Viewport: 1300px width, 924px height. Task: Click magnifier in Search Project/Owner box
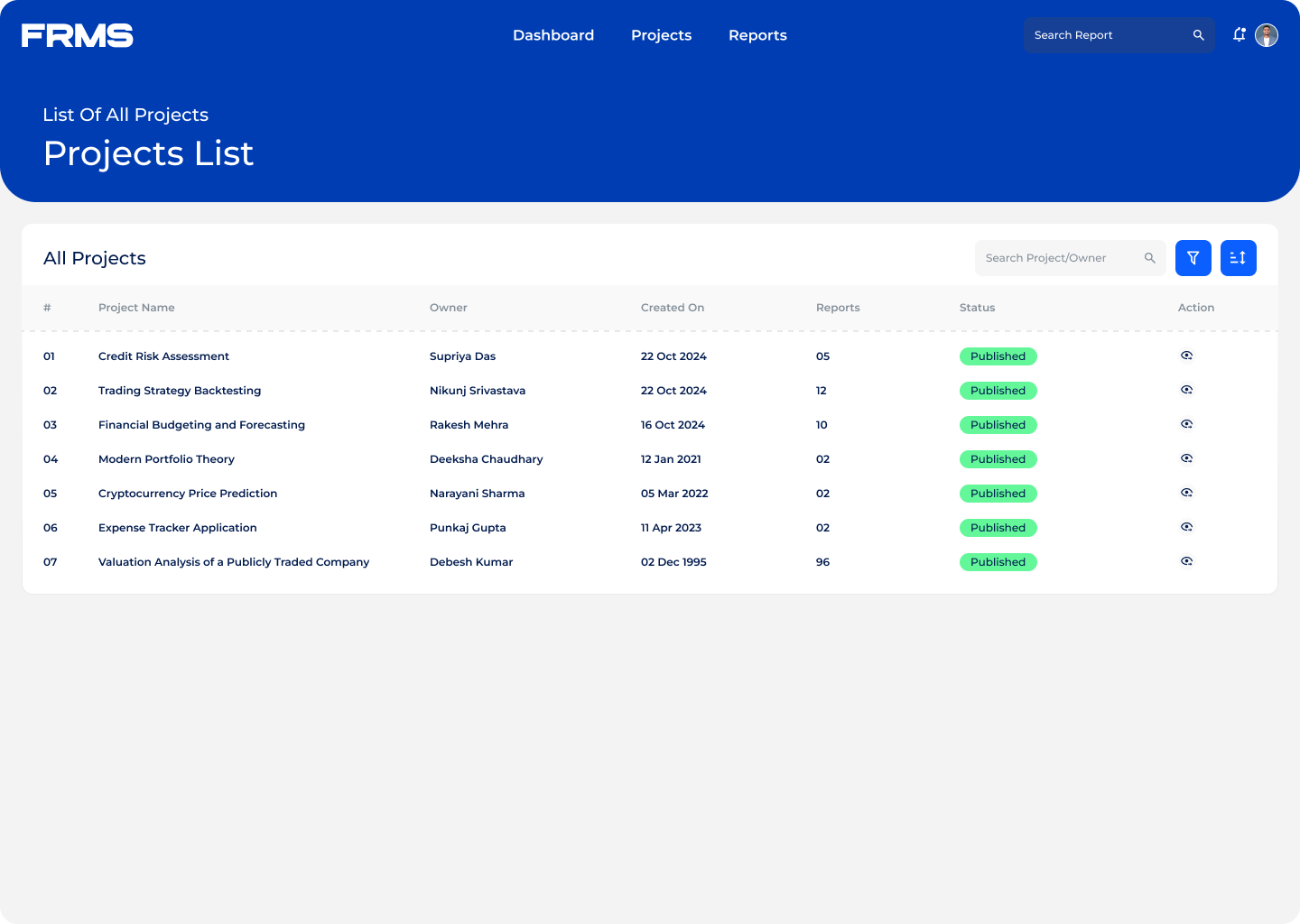click(x=1149, y=258)
